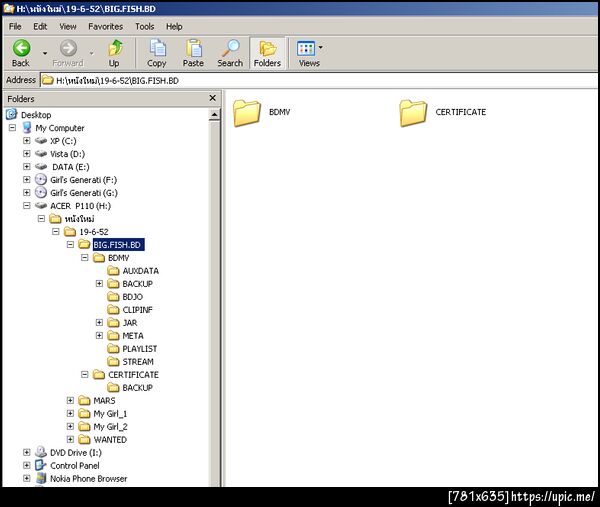Viewport: 600px width, 507px height.
Task: Select the AUXDATA folder in tree
Action: 133,271
